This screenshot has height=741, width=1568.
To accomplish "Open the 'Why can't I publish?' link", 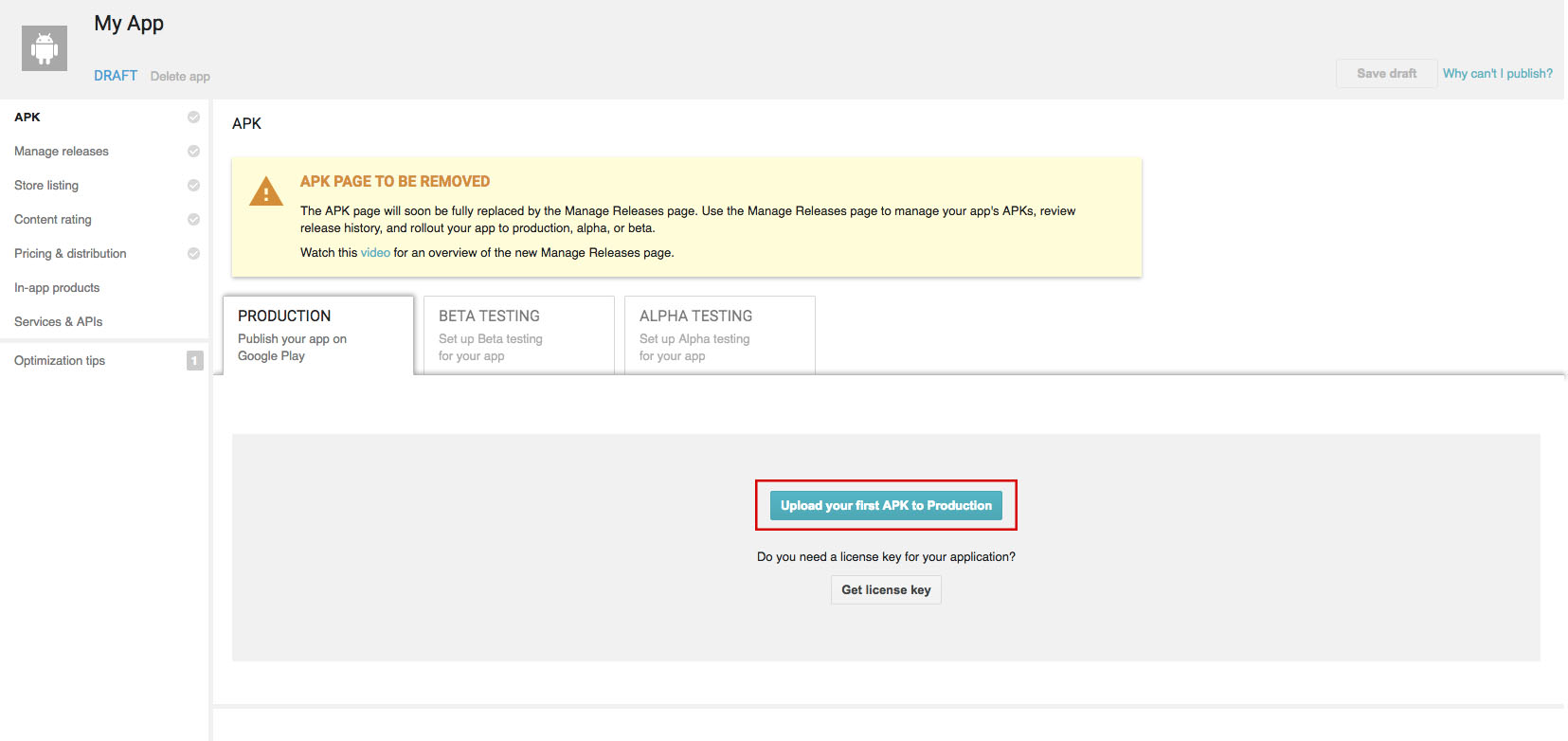I will point(1497,74).
